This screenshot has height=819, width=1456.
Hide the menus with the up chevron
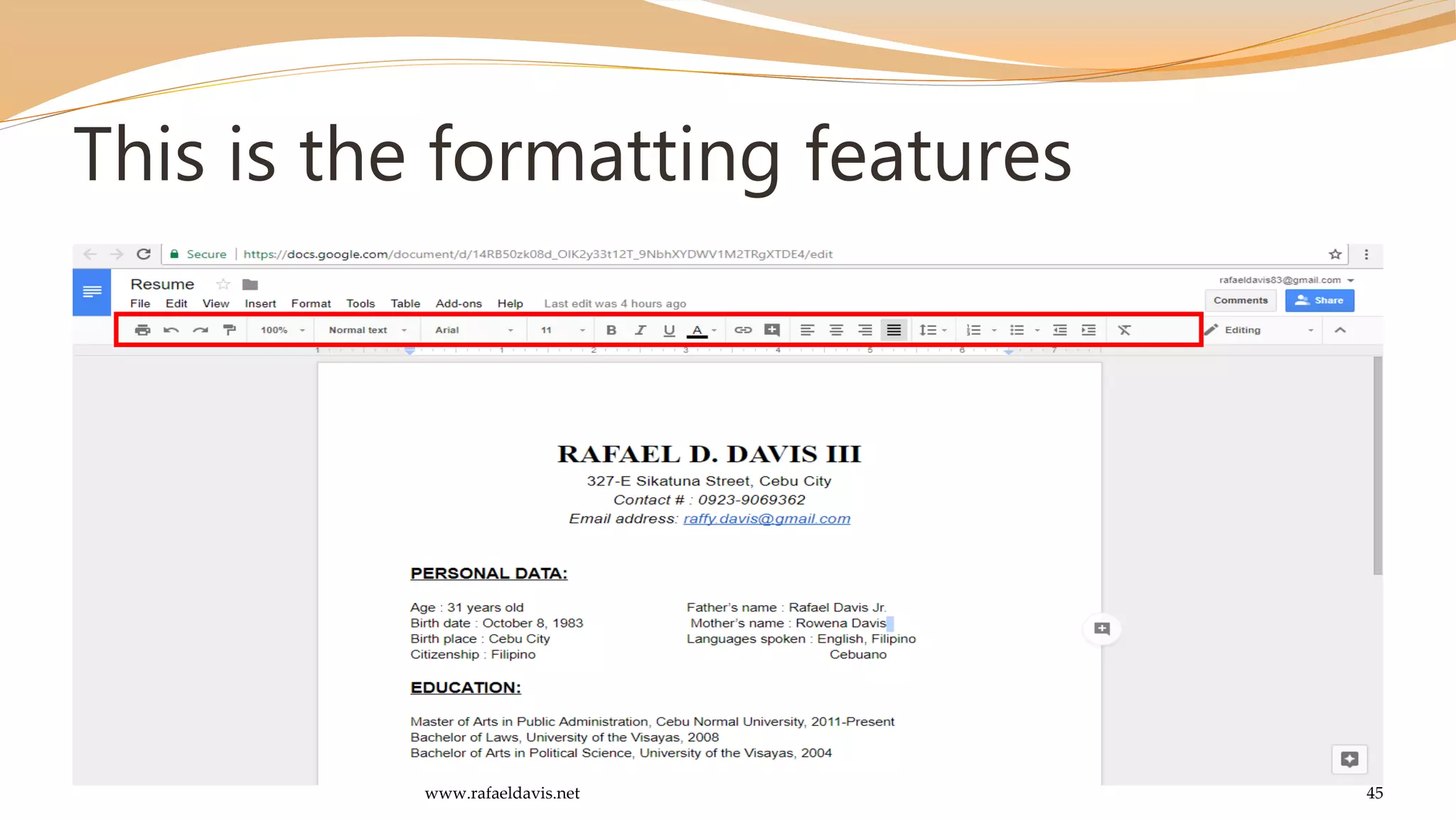[x=1340, y=330]
